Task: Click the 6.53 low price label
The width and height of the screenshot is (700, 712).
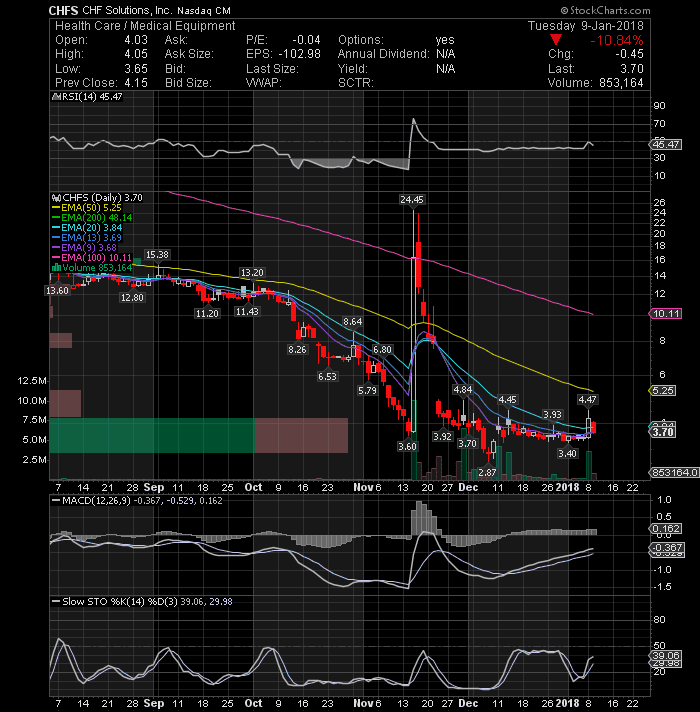Action: coord(327,376)
